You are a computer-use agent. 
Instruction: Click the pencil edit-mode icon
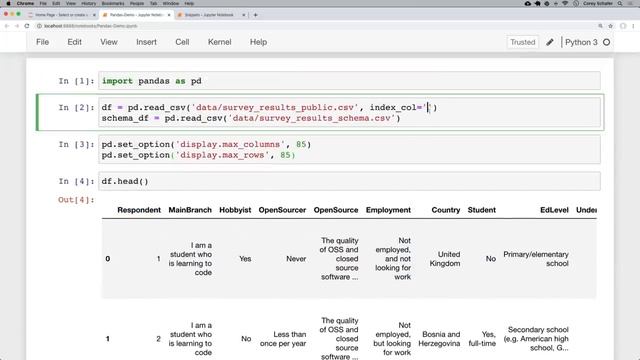(550, 42)
